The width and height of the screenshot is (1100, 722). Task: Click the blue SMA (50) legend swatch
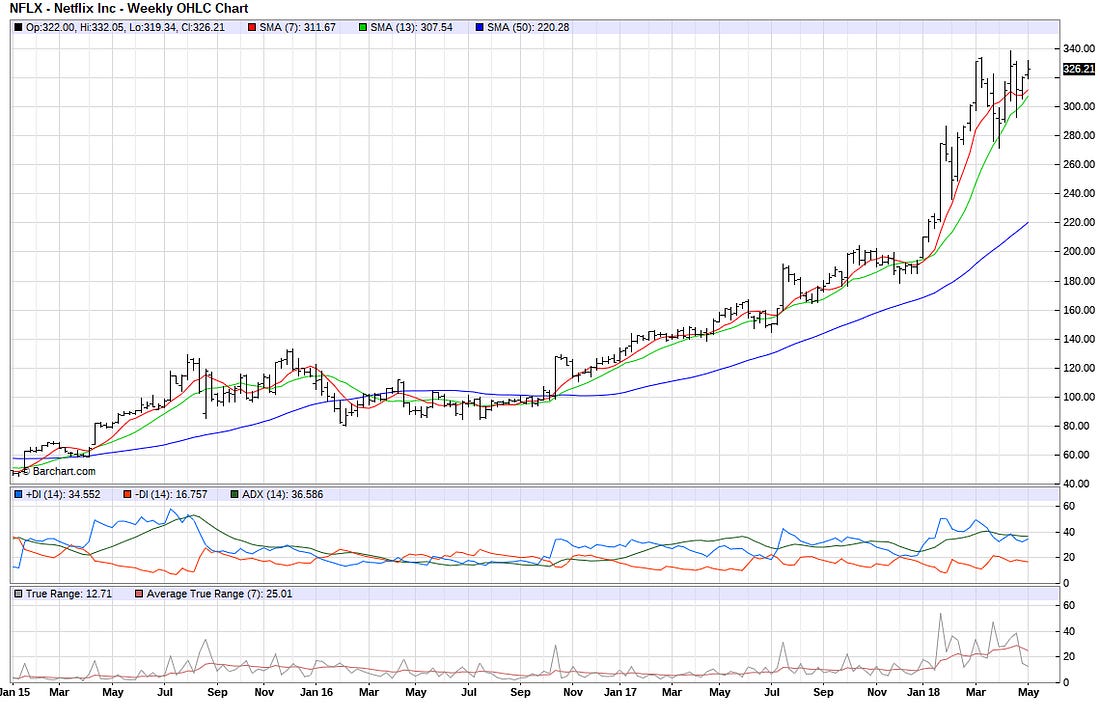pyautogui.click(x=480, y=27)
